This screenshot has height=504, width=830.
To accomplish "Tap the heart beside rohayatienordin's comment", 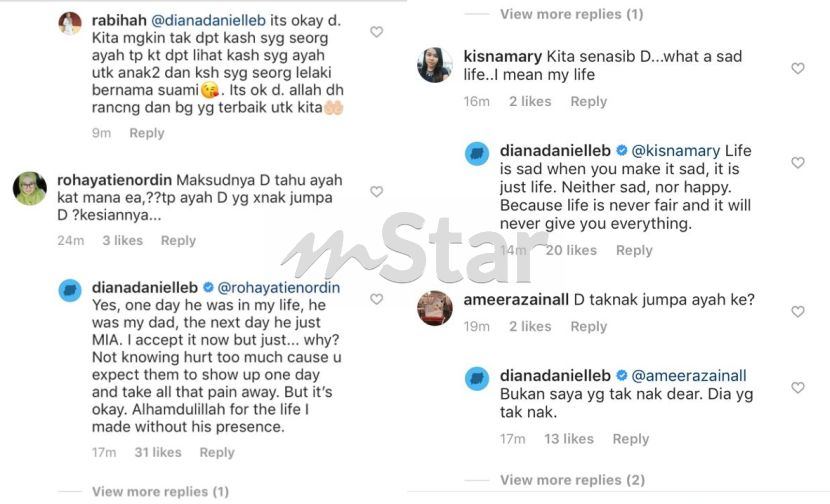I will click(x=376, y=191).
